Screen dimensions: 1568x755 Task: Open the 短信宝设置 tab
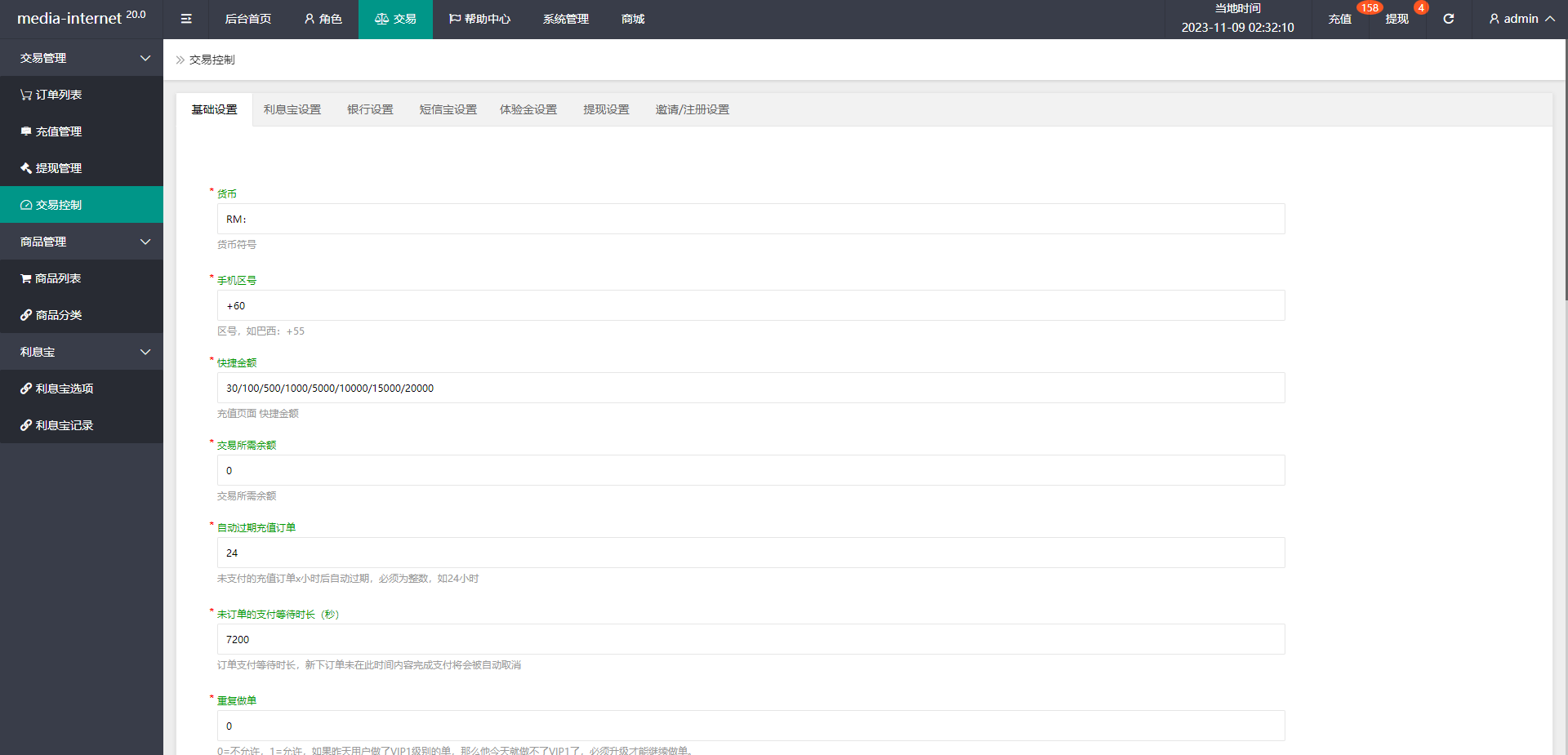coord(448,109)
